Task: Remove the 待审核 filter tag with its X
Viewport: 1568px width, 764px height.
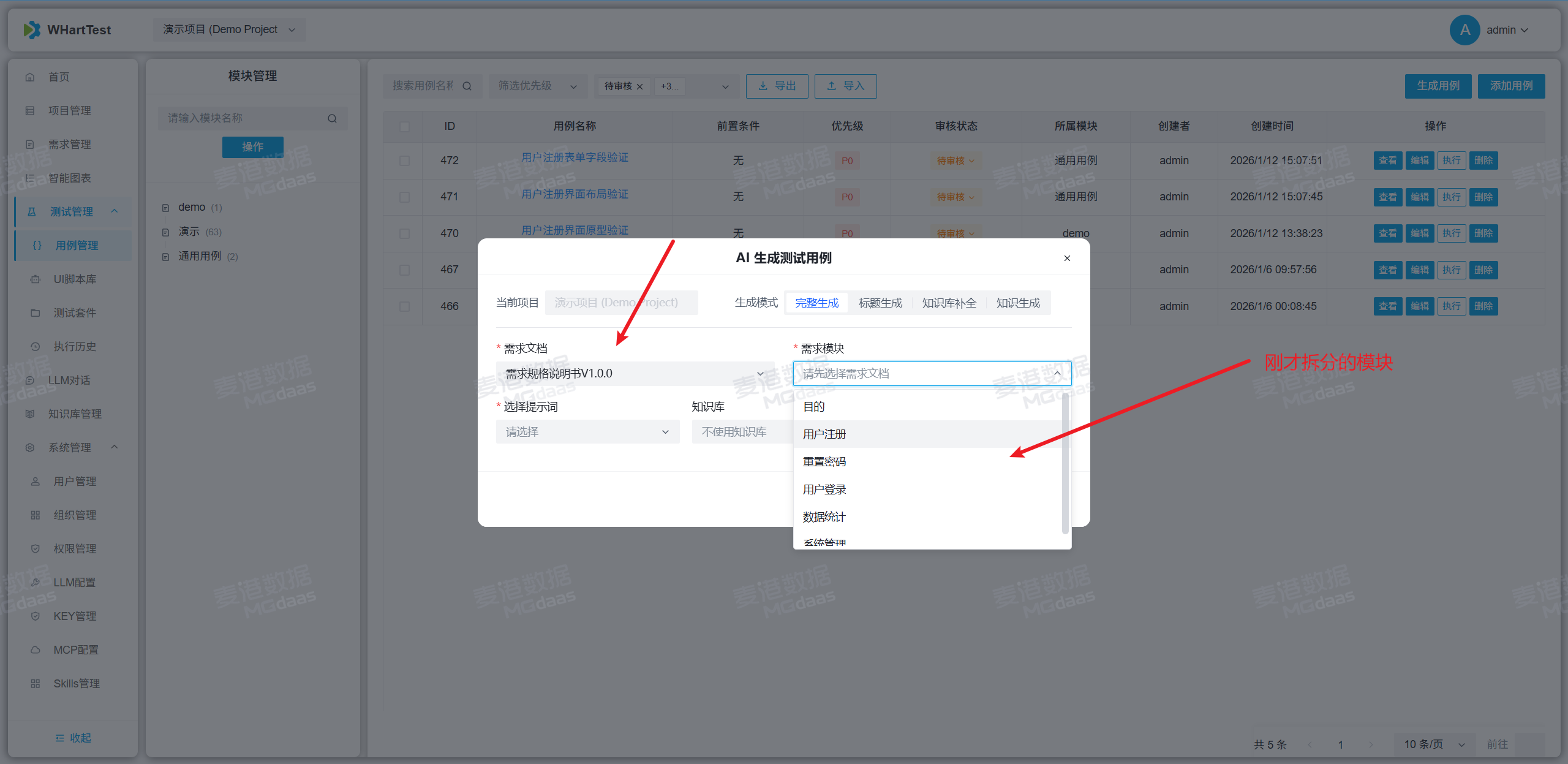Action: pyautogui.click(x=640, y=87)
